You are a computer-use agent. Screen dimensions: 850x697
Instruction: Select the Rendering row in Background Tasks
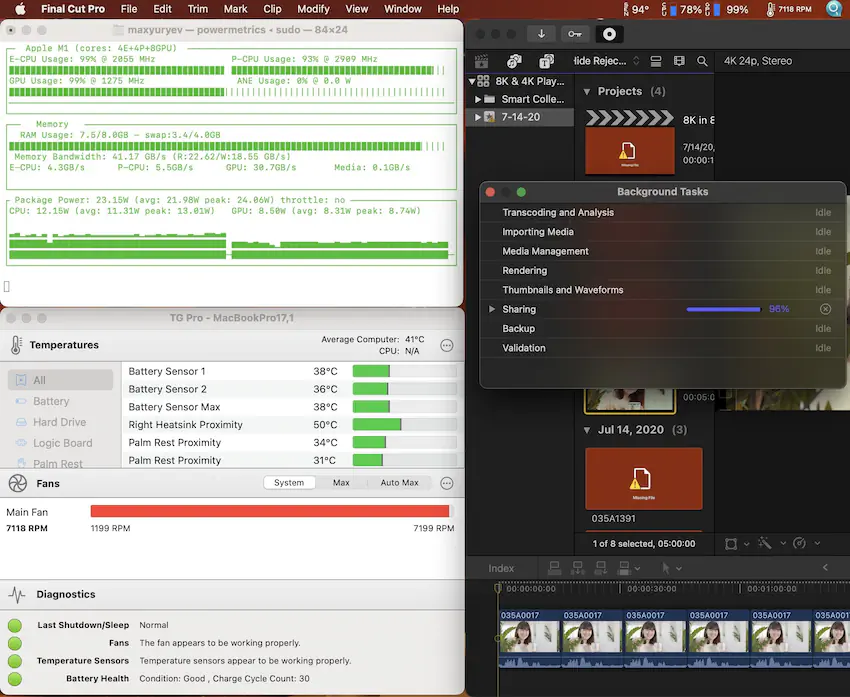(x=662, y=270)
